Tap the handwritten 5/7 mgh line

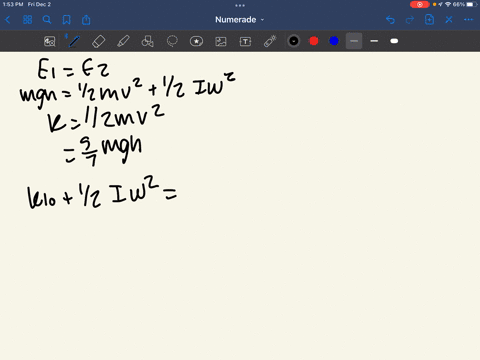click(x=103, y=151)
